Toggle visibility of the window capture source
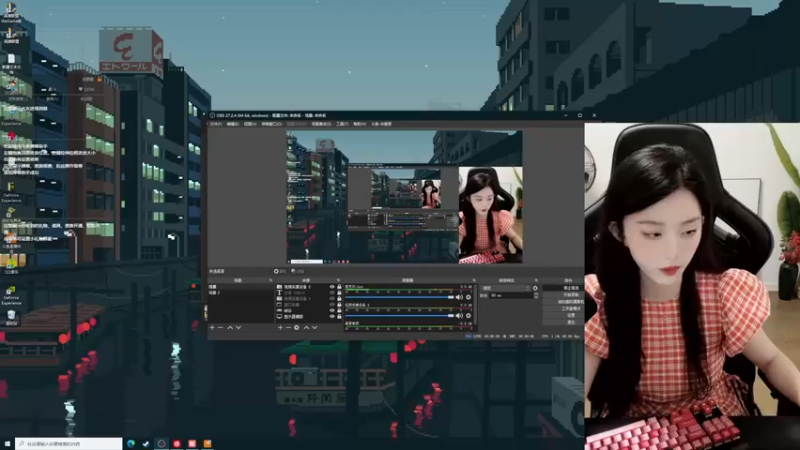The height and width of the screenshot is (450, 800). (332, 305)
